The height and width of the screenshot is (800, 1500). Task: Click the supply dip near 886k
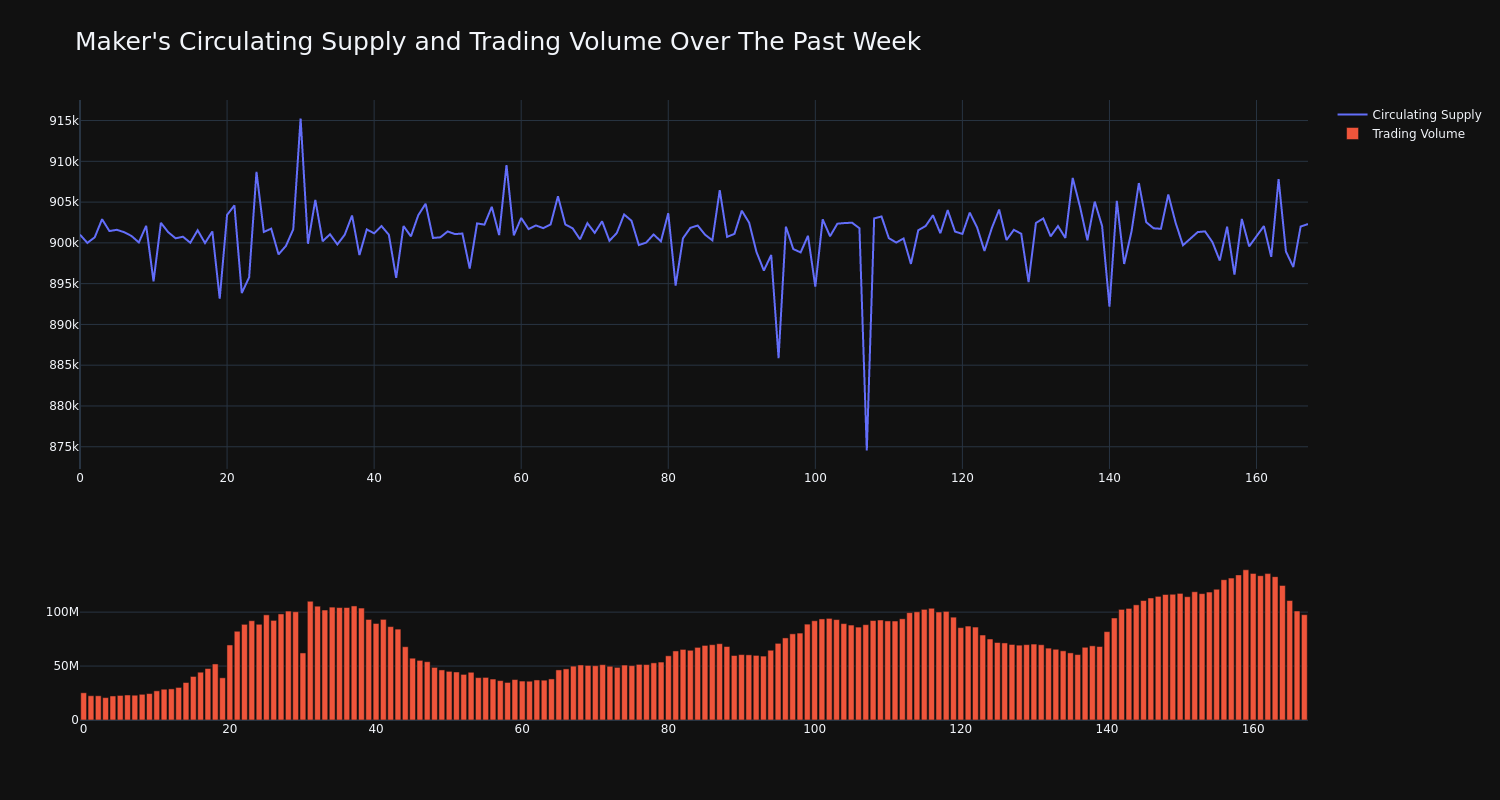(x=778, y=357)
